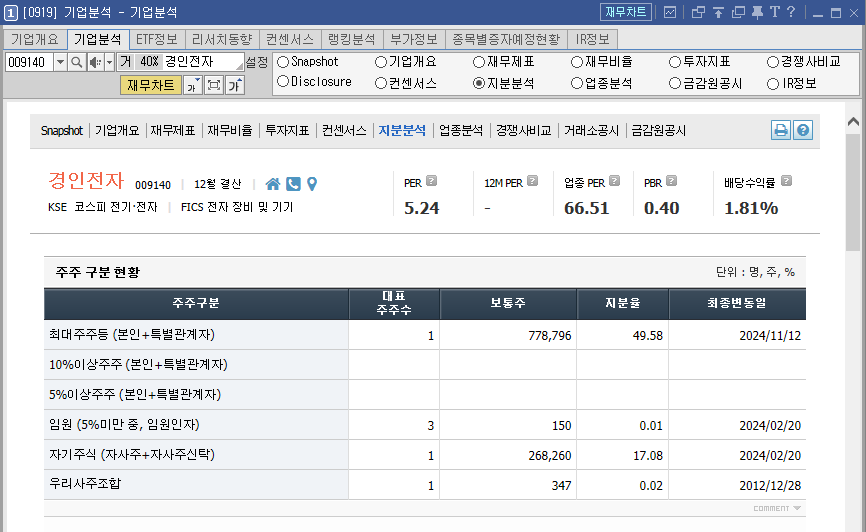Select the 컨센서스 radio button
Image resolution: width=866 pixels, height=532 pixels.
pos(381,83)
